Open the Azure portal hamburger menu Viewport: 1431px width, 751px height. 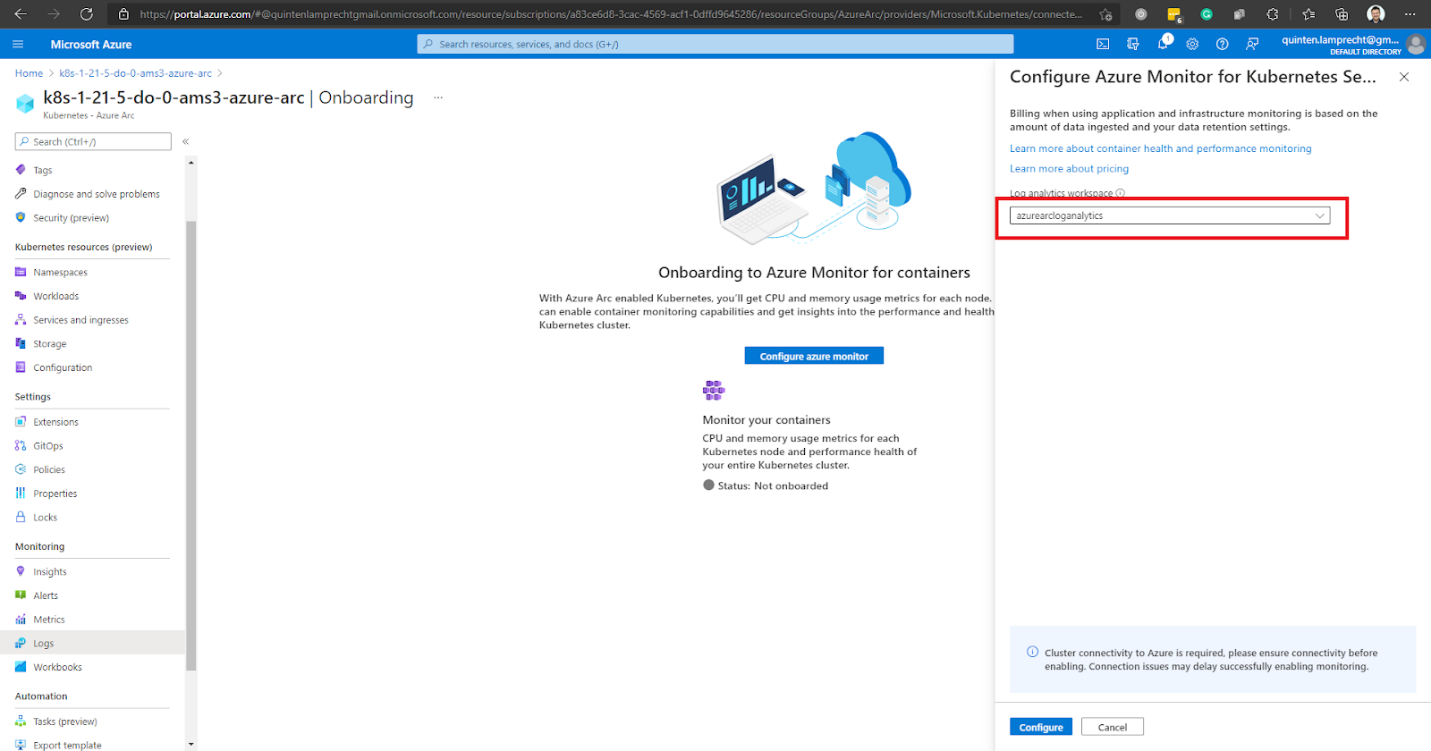(x=18, y=44)
